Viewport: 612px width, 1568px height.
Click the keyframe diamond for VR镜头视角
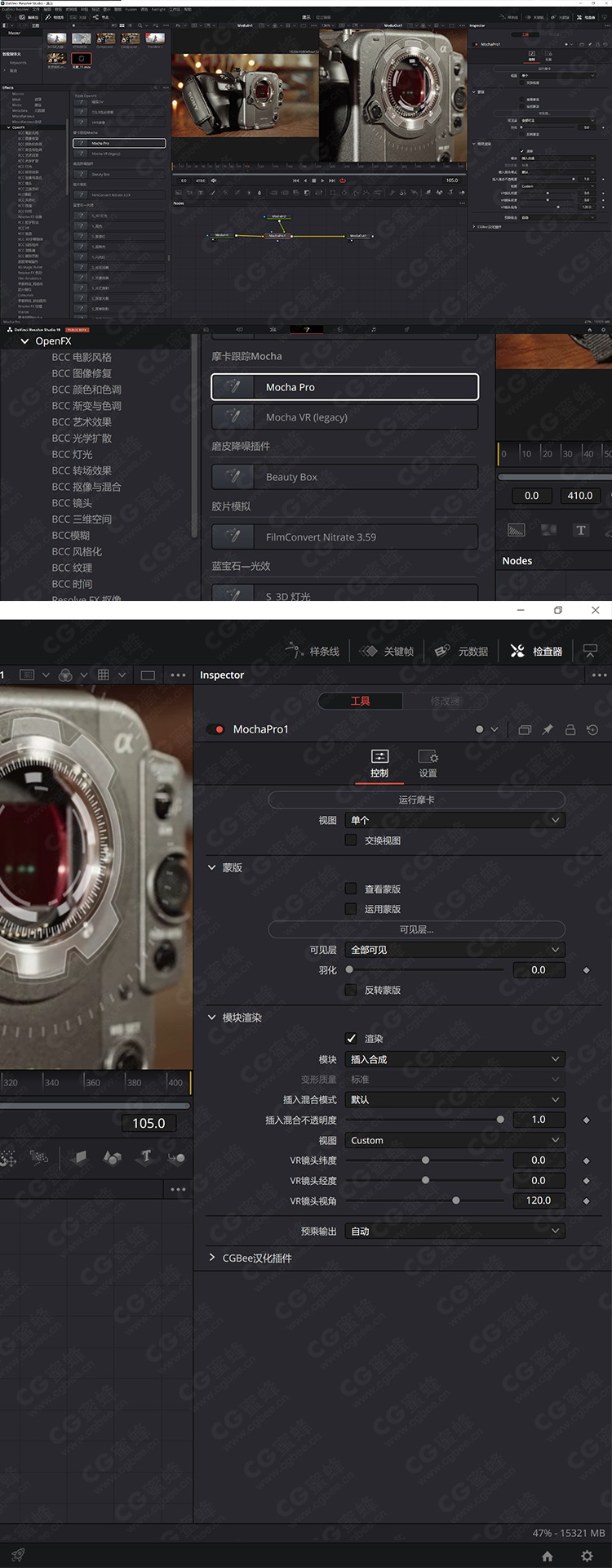[x=586, y=1200]
